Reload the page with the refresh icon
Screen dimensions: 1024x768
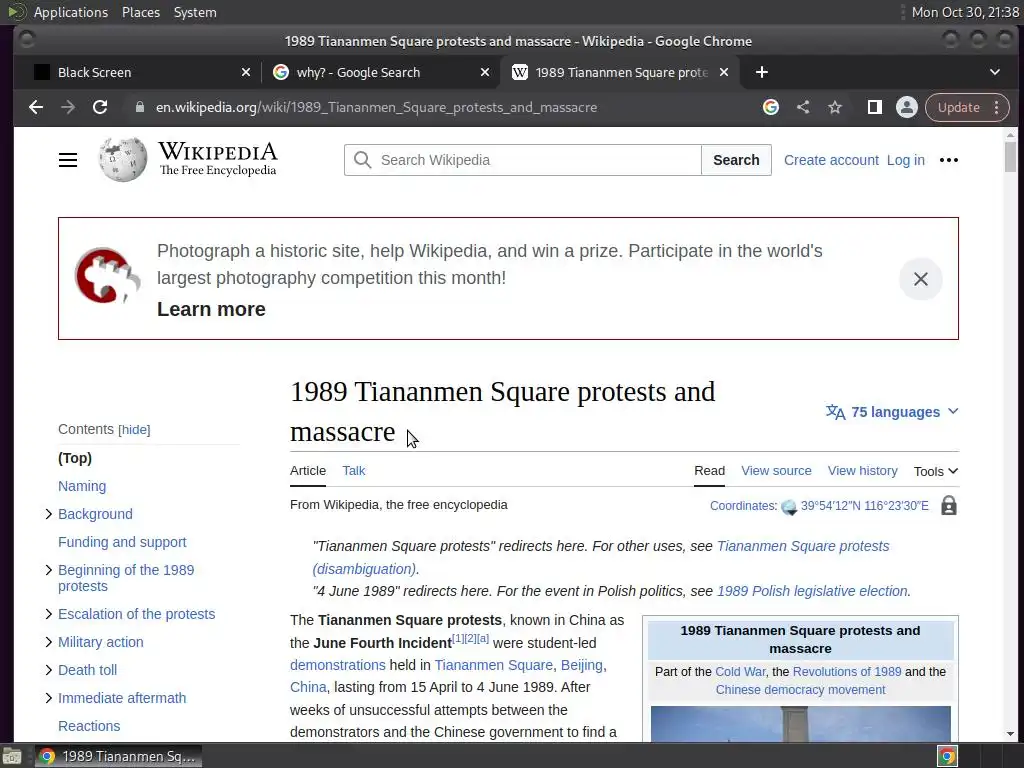[100, 107]
